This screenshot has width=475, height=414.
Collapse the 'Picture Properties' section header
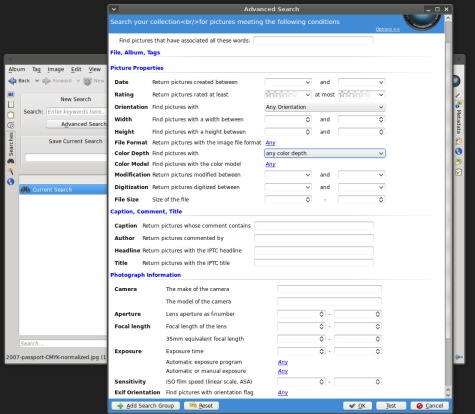(x=137, y=68)
